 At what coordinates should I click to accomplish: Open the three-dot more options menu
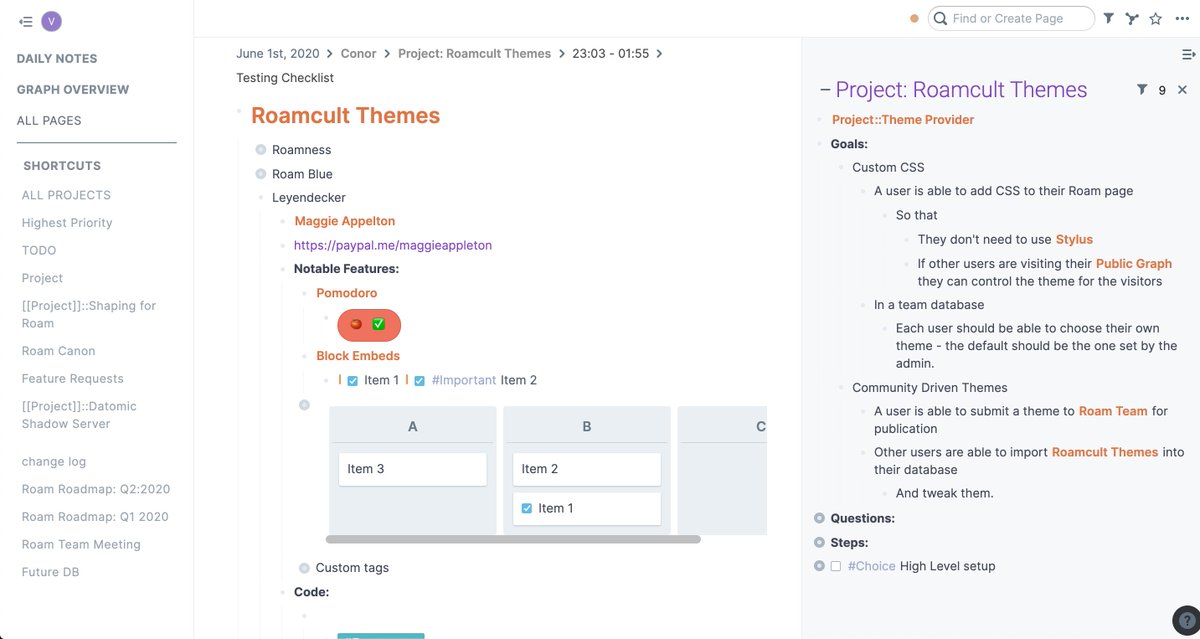1183,18
